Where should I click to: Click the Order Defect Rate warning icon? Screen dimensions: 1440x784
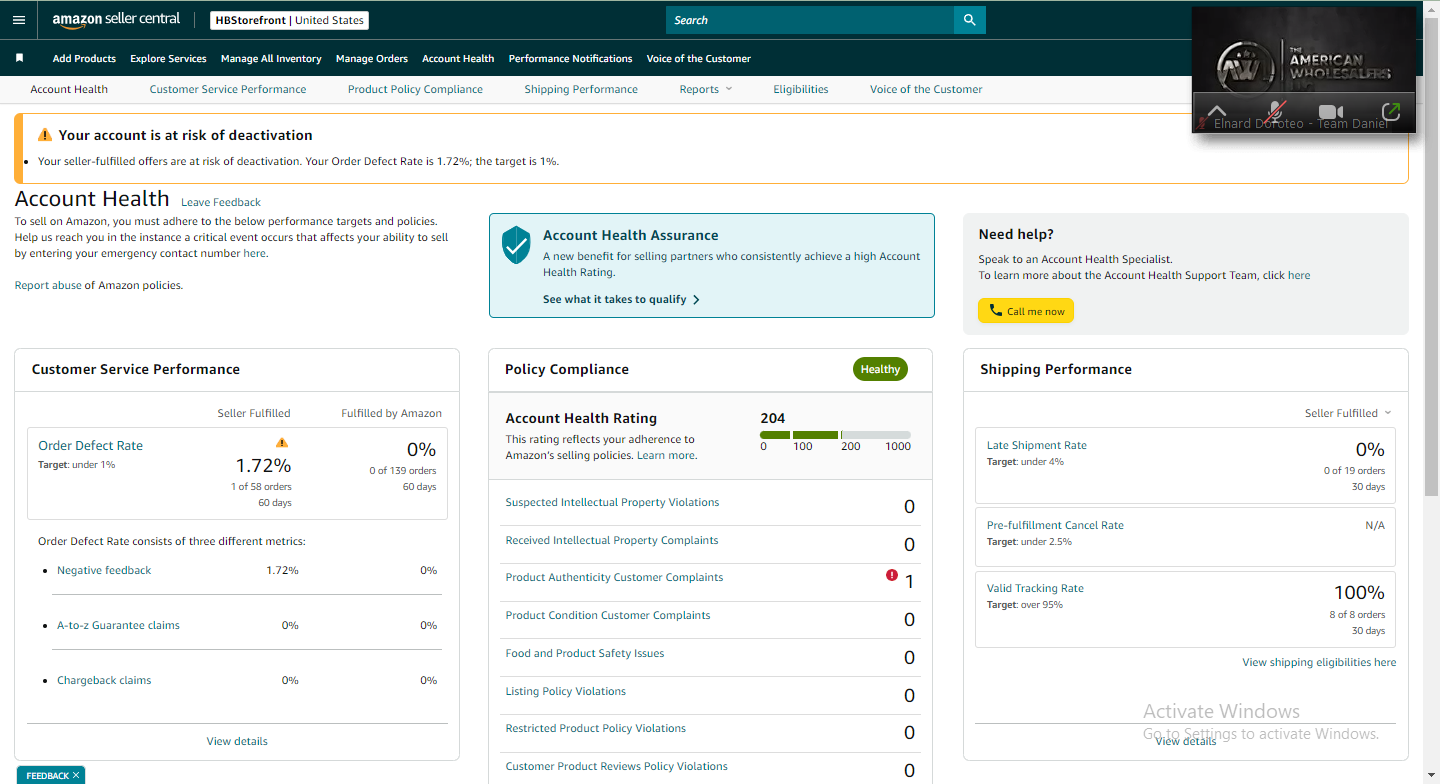pos(282,442)
